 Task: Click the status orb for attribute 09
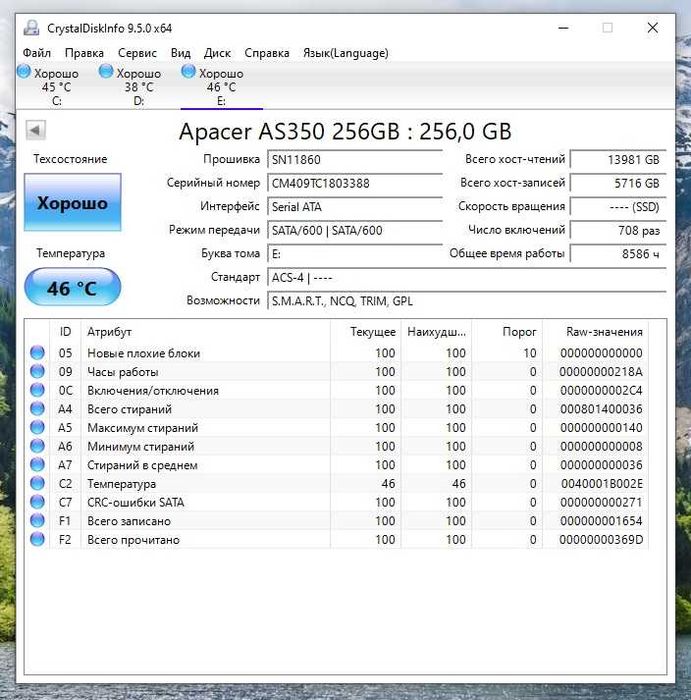tap(37, 371)
